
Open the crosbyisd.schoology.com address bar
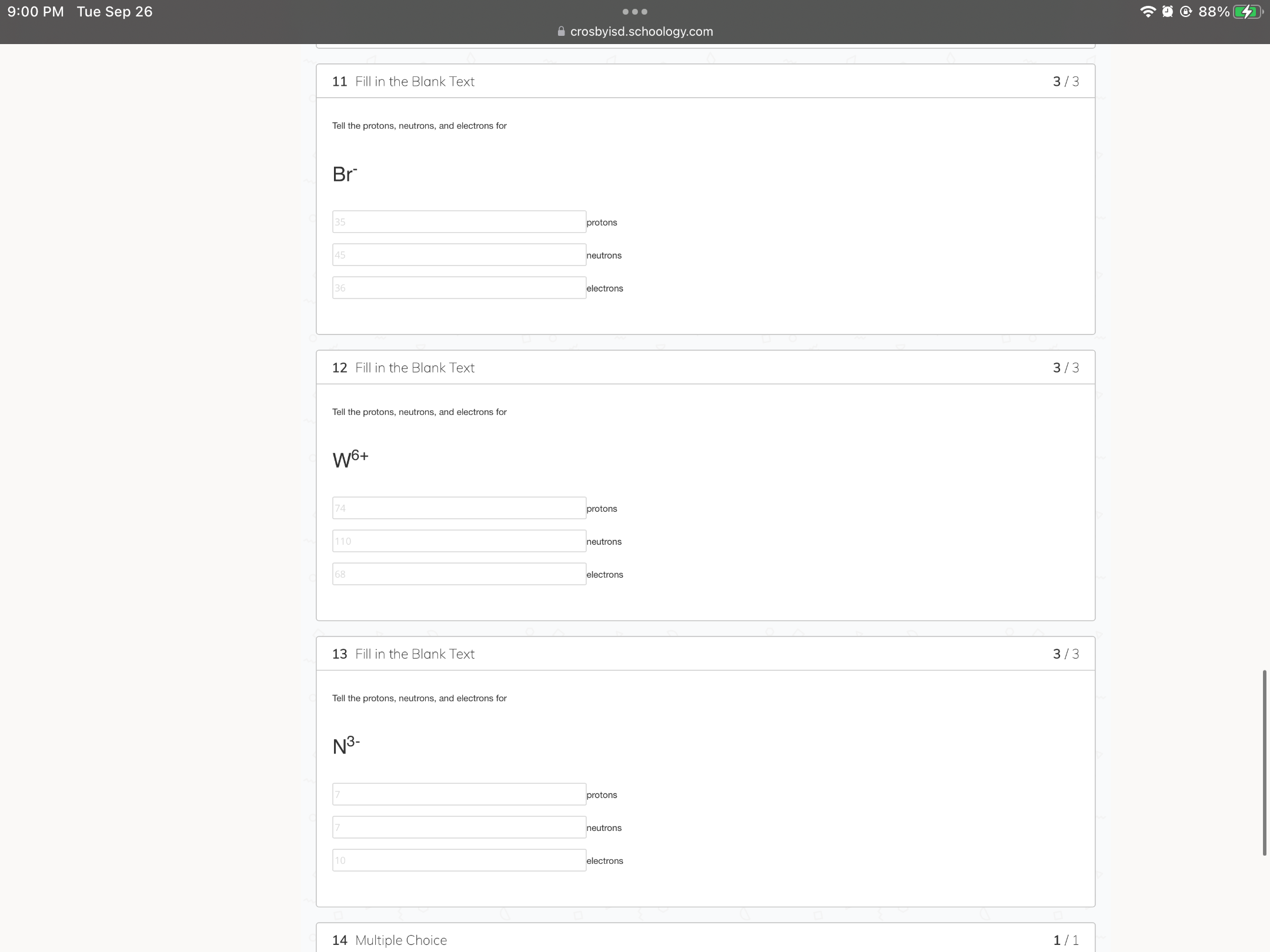click(x=635, y=31)
